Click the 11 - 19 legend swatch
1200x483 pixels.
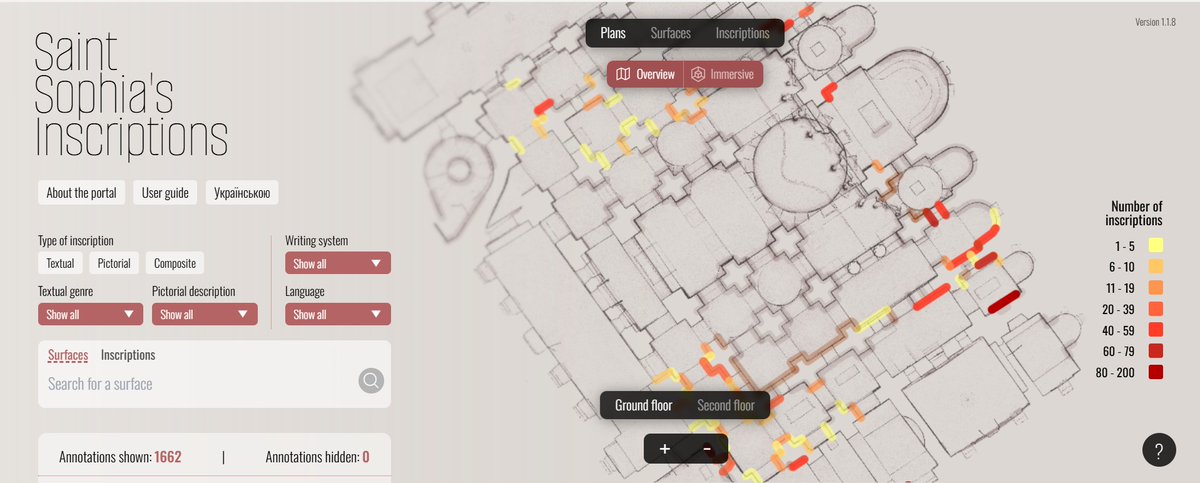[1156, 287]
